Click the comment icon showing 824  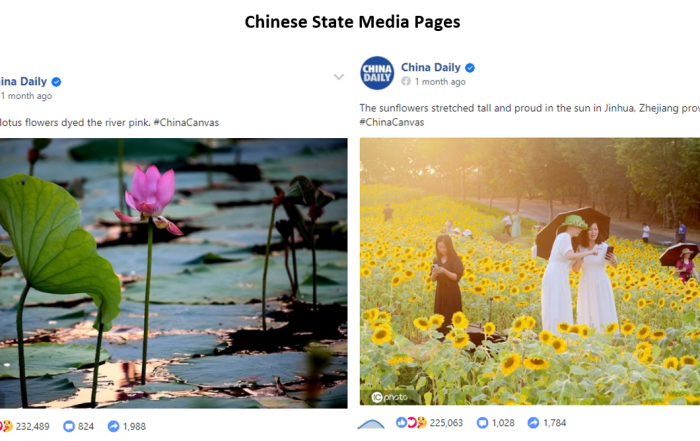[69, 426]
